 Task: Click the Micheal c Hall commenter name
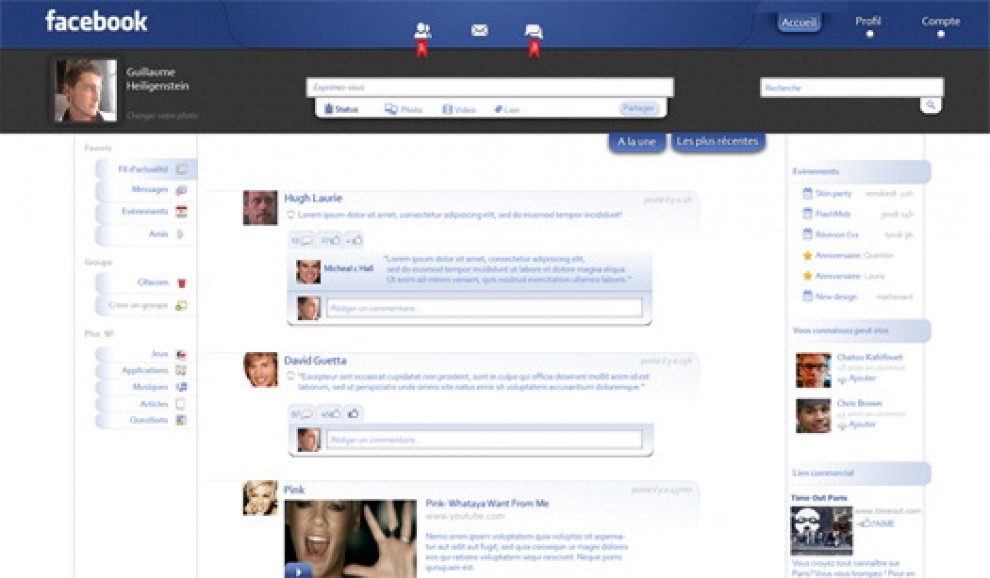349,268
